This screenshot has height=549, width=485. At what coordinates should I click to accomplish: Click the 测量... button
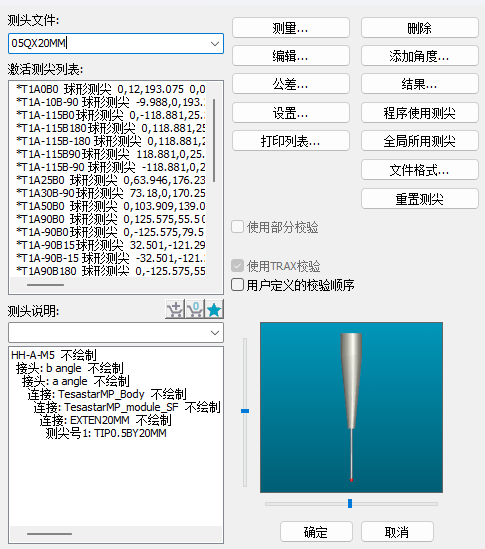click(291, 28)
